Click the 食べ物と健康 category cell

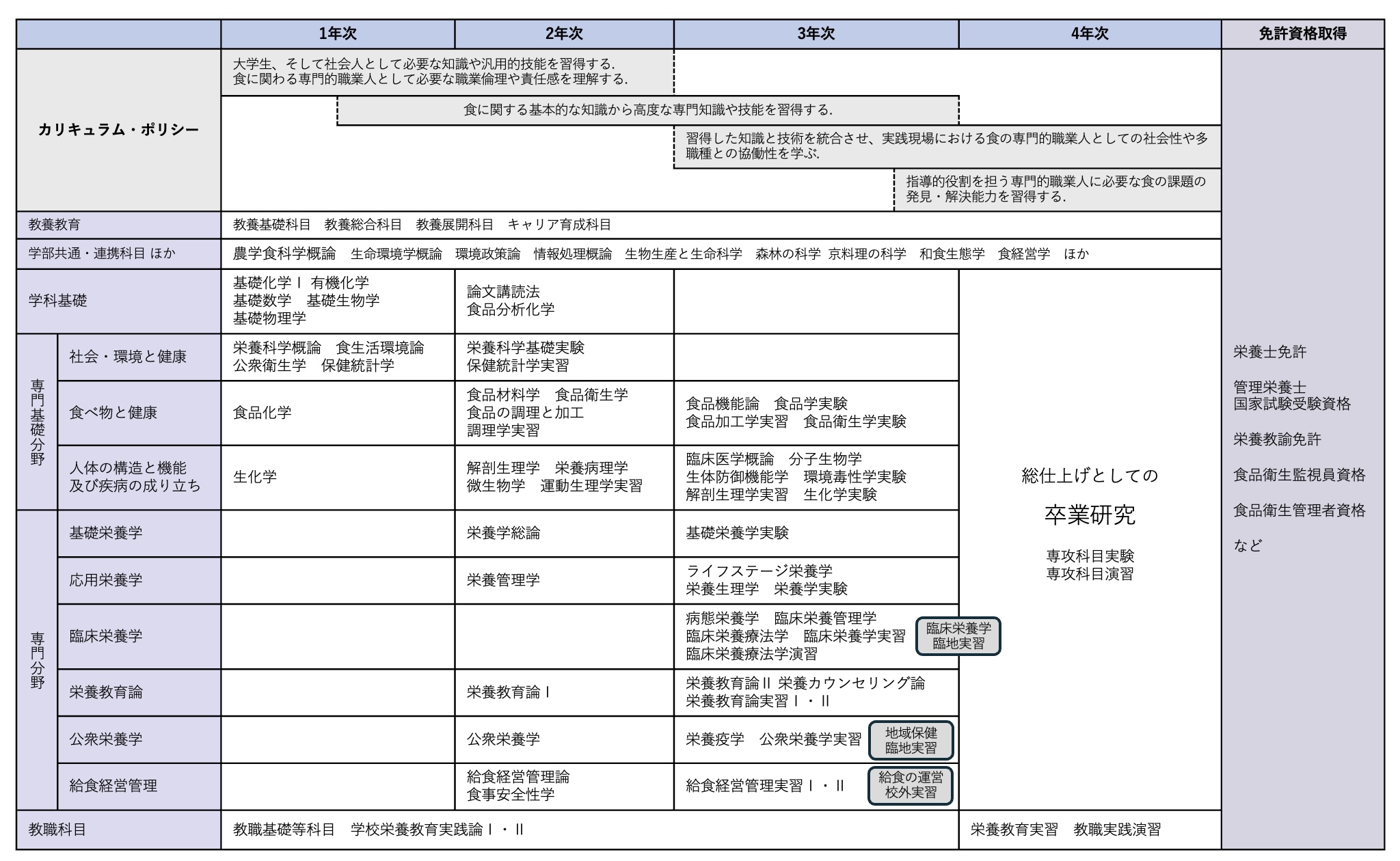click(139, 413)
